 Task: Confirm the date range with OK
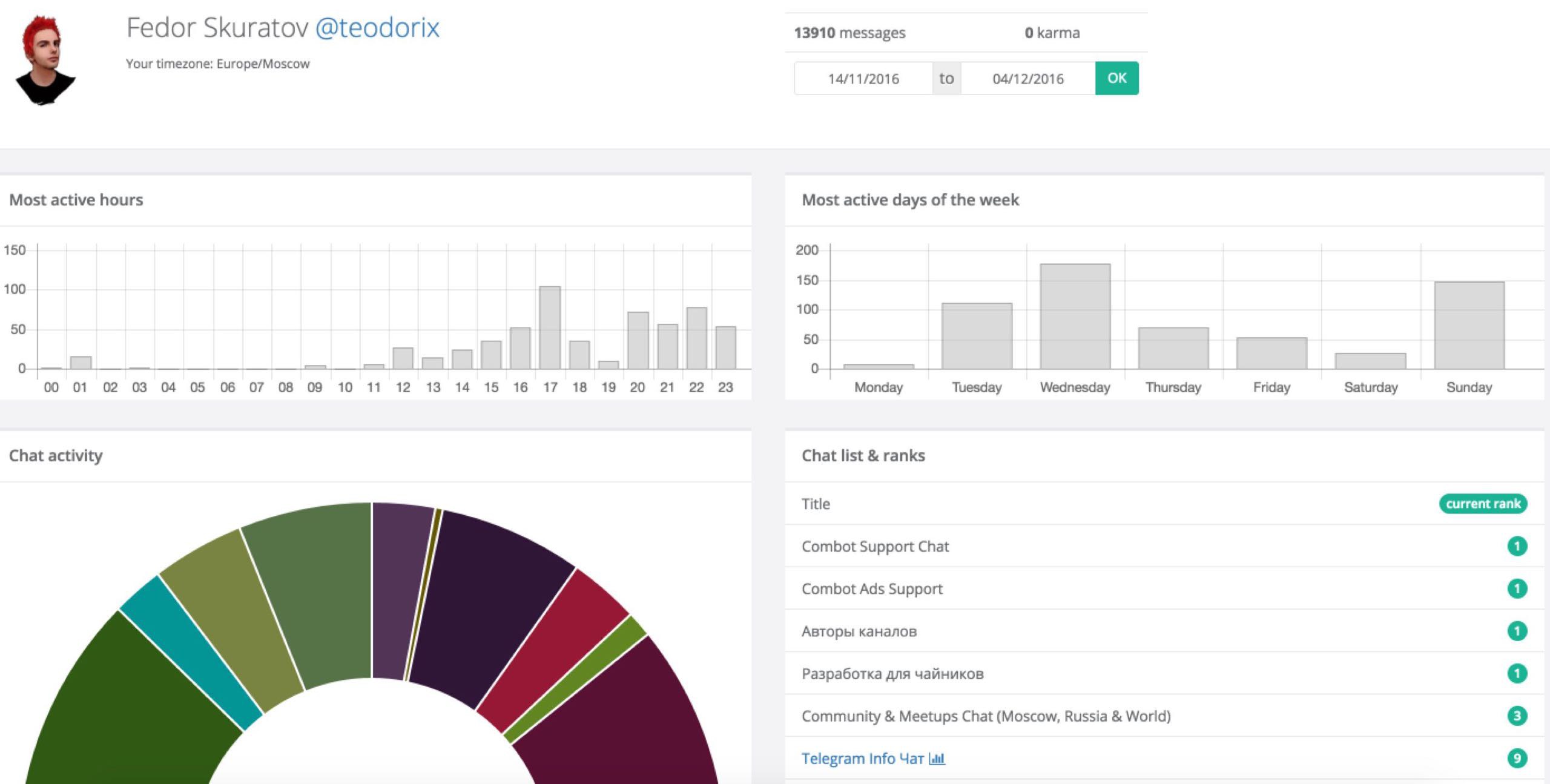(1117, 78)
